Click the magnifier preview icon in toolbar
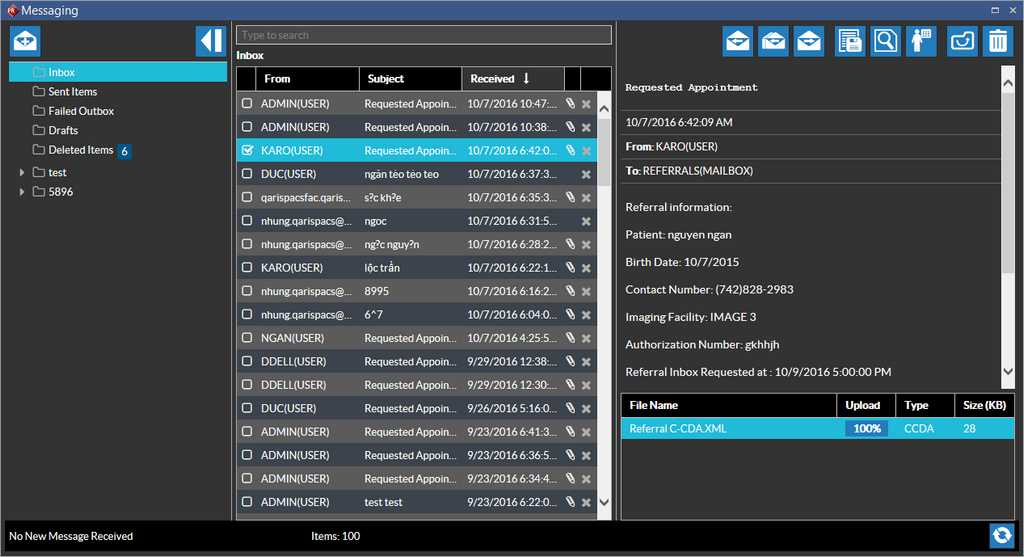 tap(885, 41)
